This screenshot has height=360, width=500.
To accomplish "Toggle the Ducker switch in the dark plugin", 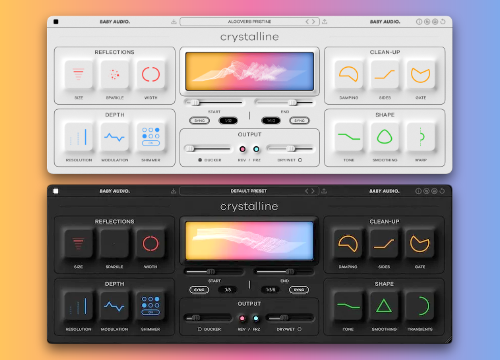I will pyautogui.click(x=200, y=329).
